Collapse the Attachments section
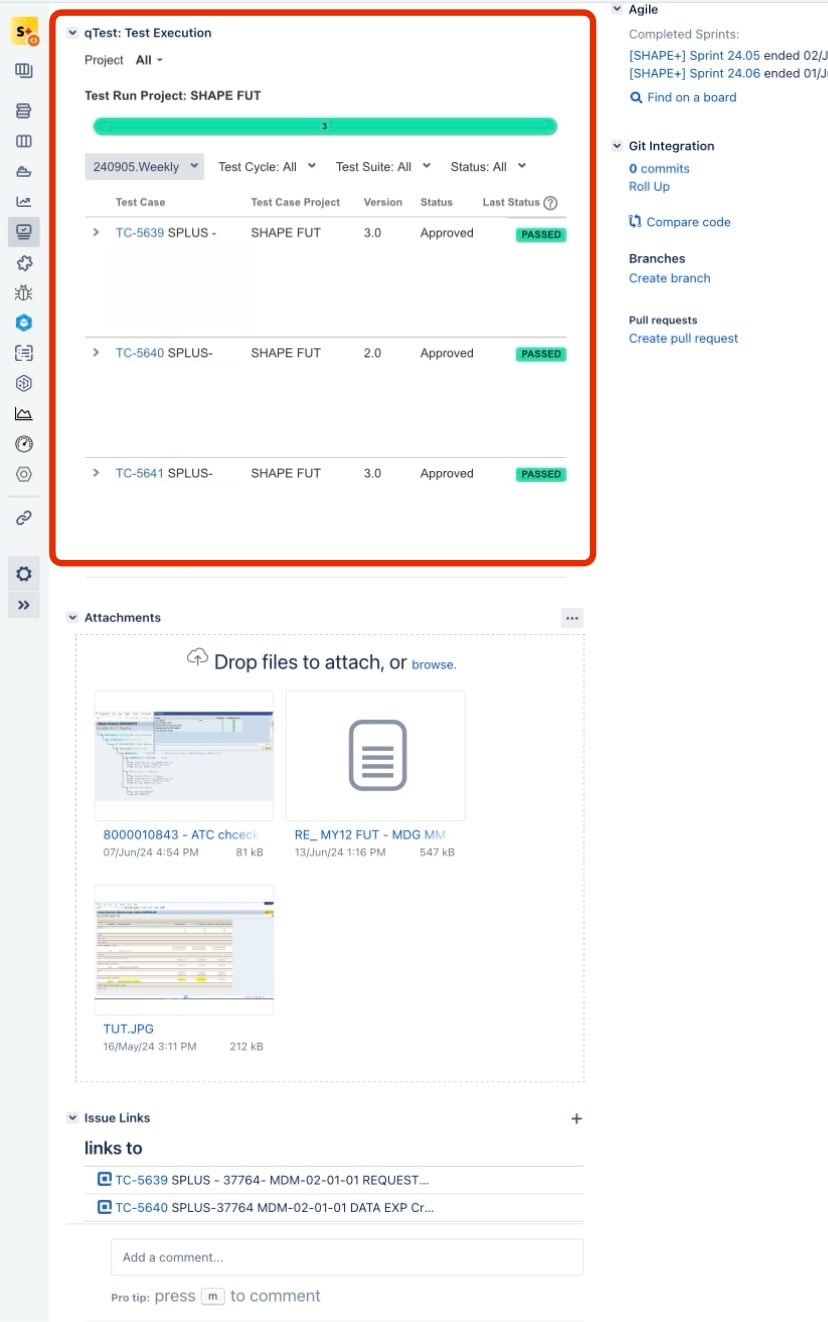The image size is (828, 1322). (x=72, y=618)
